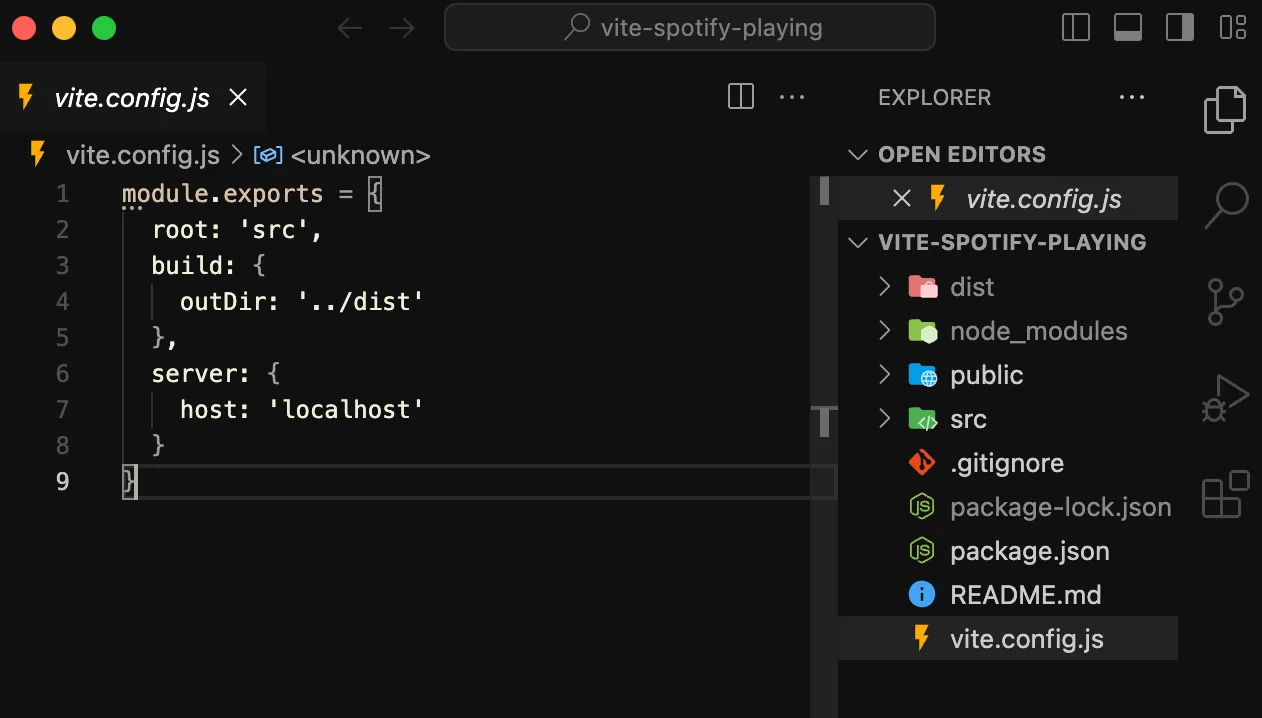1262x718 pixels.
Task: Open the Extensions view
Action: click(1226, 493)
